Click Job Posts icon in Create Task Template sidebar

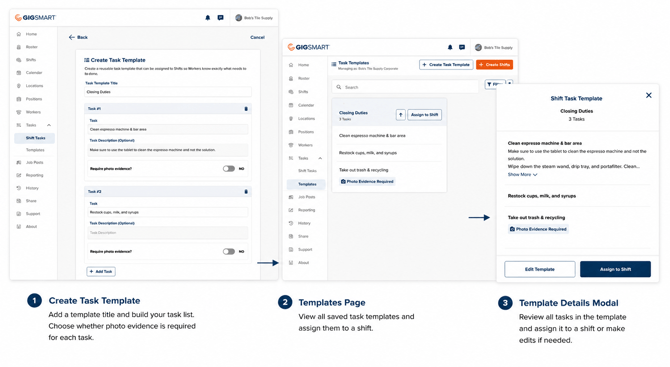click(18, 163)
